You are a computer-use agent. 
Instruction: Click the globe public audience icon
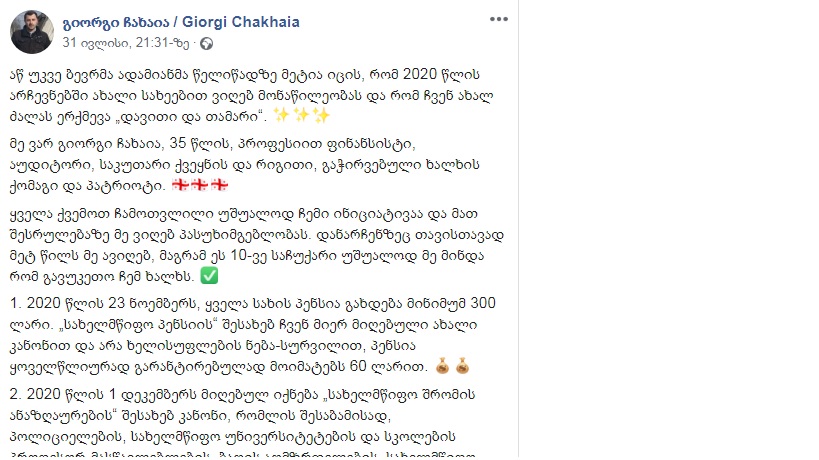pyautogui.click(x=207, y=43)
